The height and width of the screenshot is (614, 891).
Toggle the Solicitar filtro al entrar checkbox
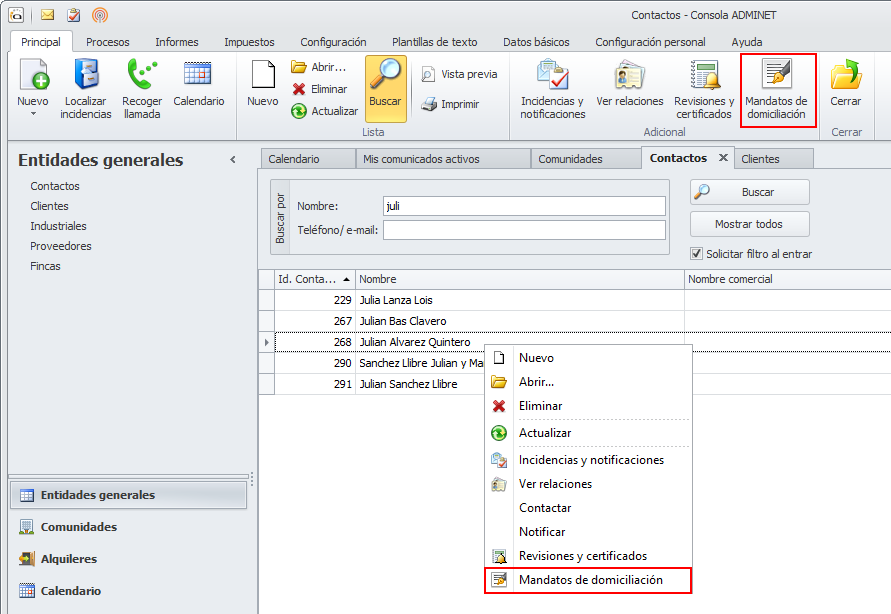click(697, 254)
